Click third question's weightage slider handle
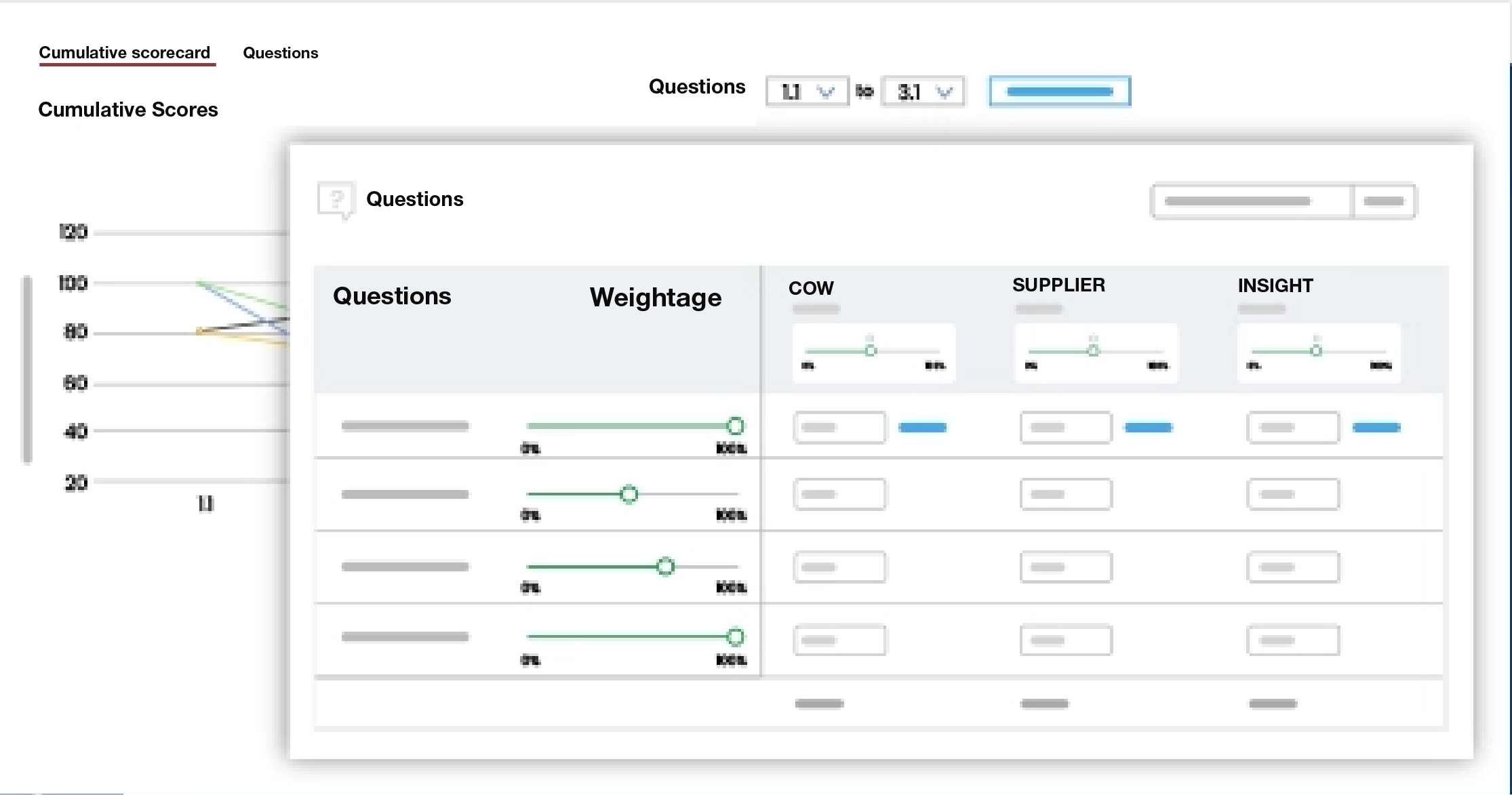The width and height of the screenshot is (1512, 795). point(666,567)
